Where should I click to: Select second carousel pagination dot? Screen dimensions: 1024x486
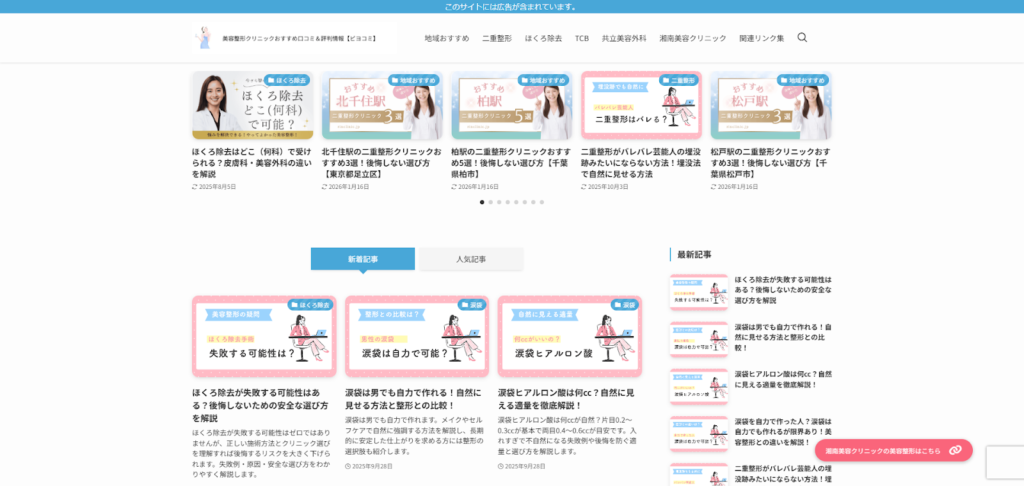490,202
